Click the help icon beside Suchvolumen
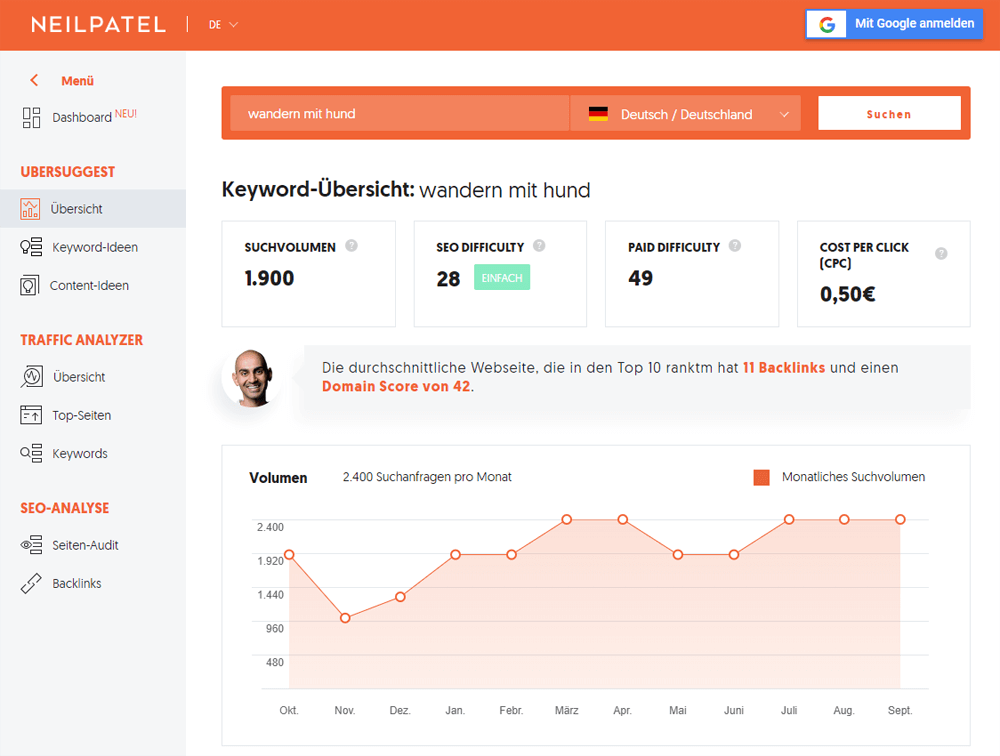The image size is (1000, 756). (351, 246)
